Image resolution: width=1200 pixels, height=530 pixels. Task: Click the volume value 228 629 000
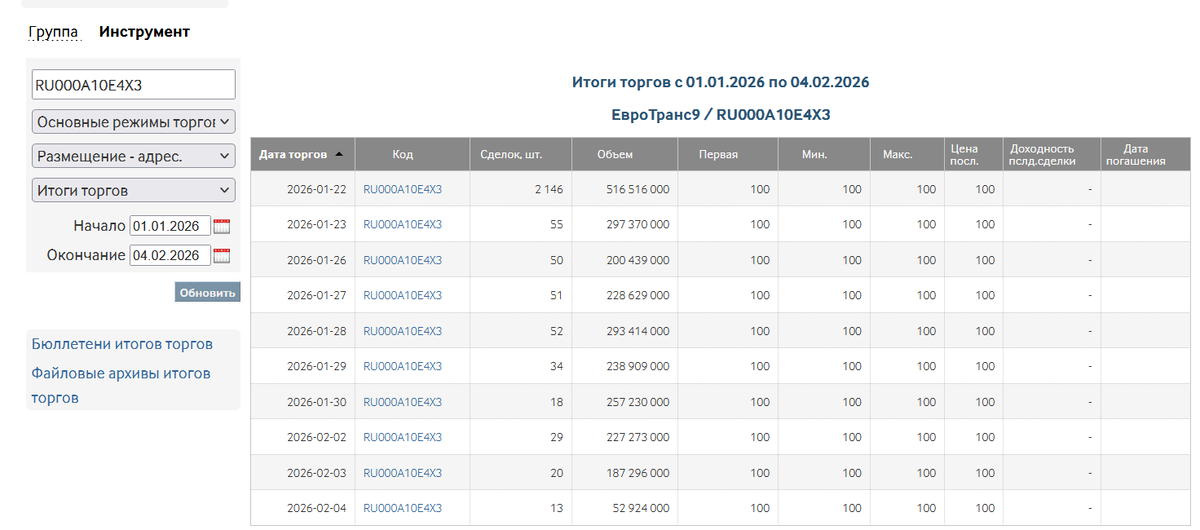[x=638, y=295]
